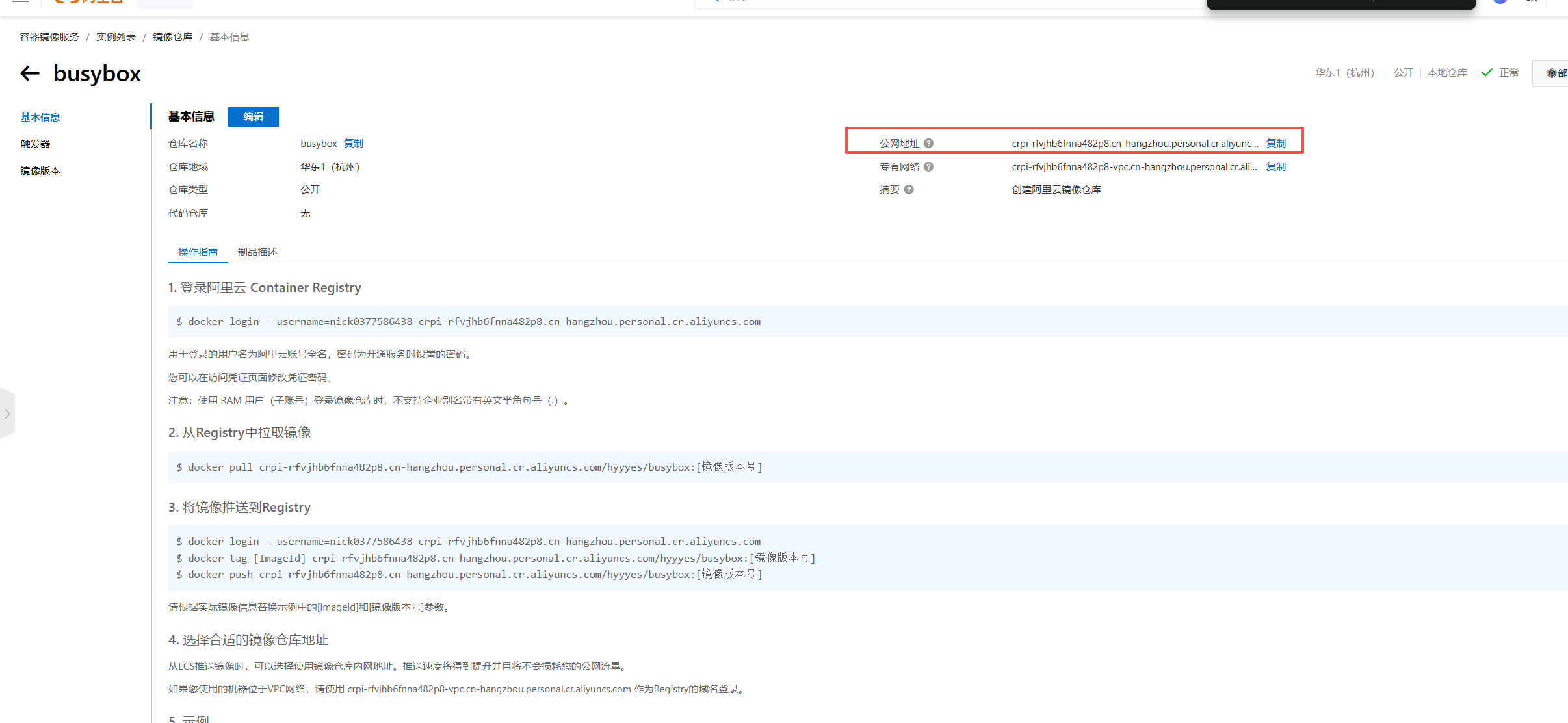Open 触发器 in the sidebar
The height and width of the screenshot is (723, 1568).
coord(35,144)
